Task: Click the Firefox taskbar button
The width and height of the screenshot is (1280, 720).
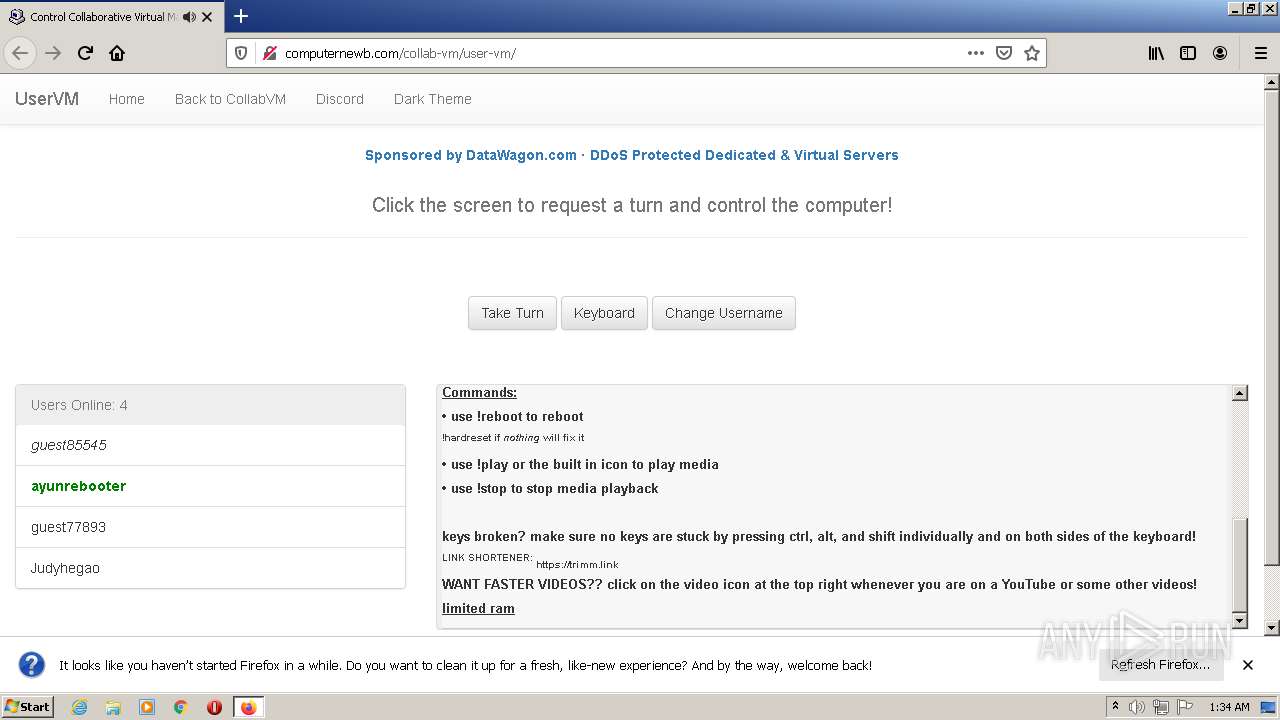Action: (x=248, y=707)
